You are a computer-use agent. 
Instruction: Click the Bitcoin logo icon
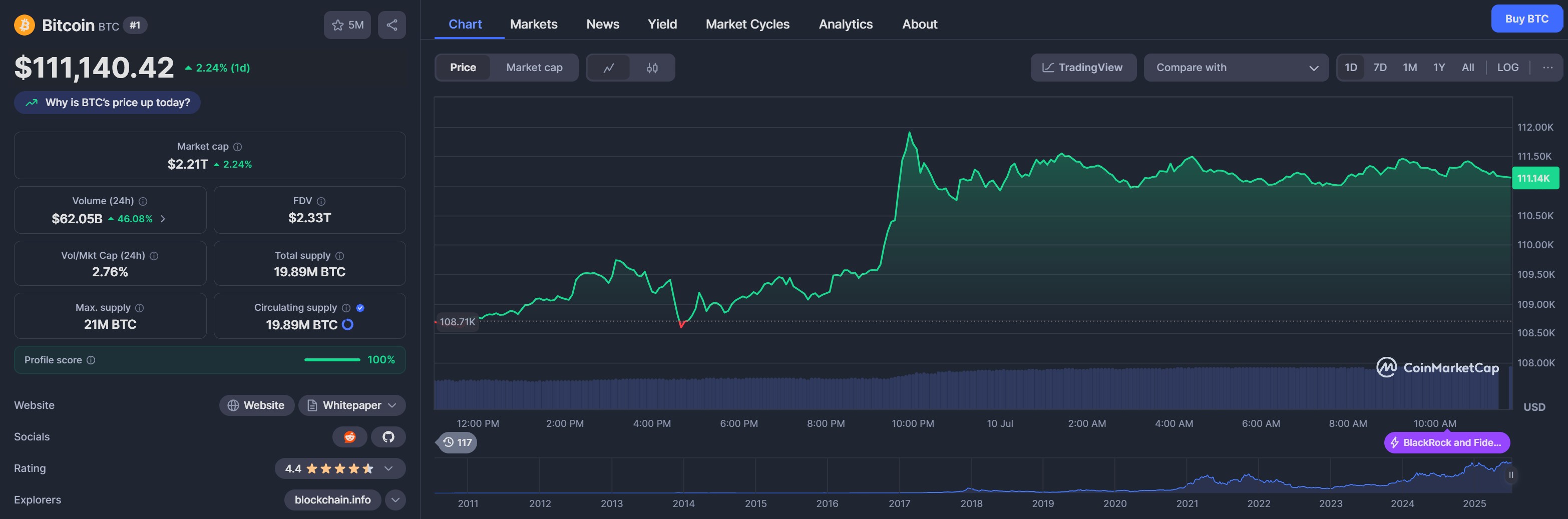[25, 25]
